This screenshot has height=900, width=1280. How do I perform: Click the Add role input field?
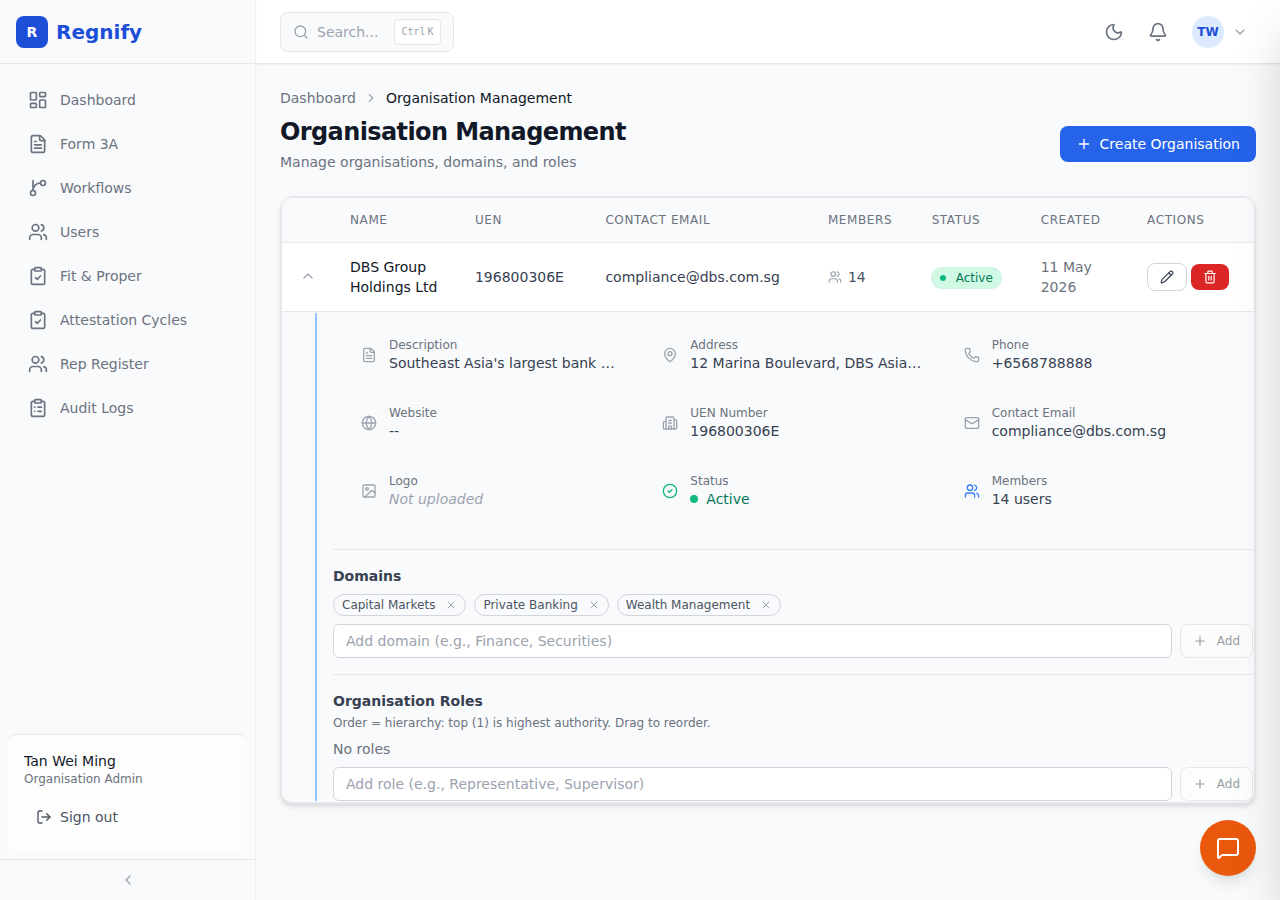752,784
